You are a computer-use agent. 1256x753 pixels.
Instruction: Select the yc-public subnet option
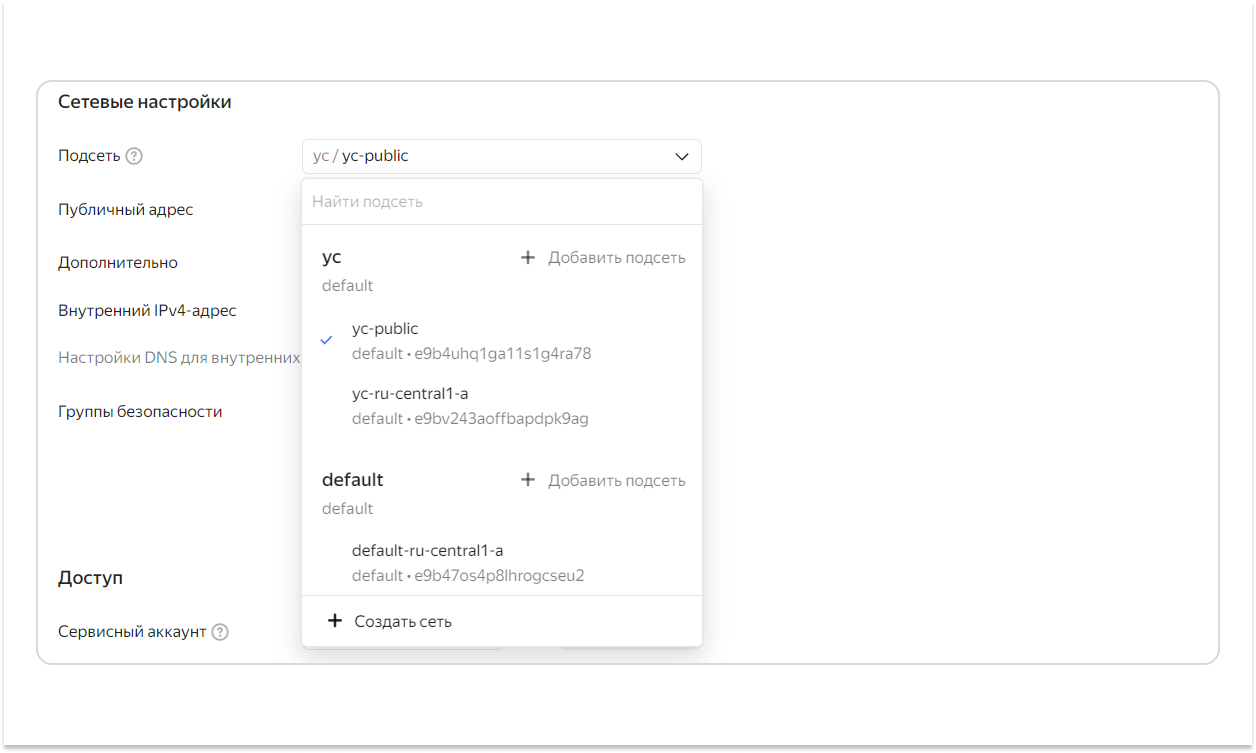pos(385,329)
